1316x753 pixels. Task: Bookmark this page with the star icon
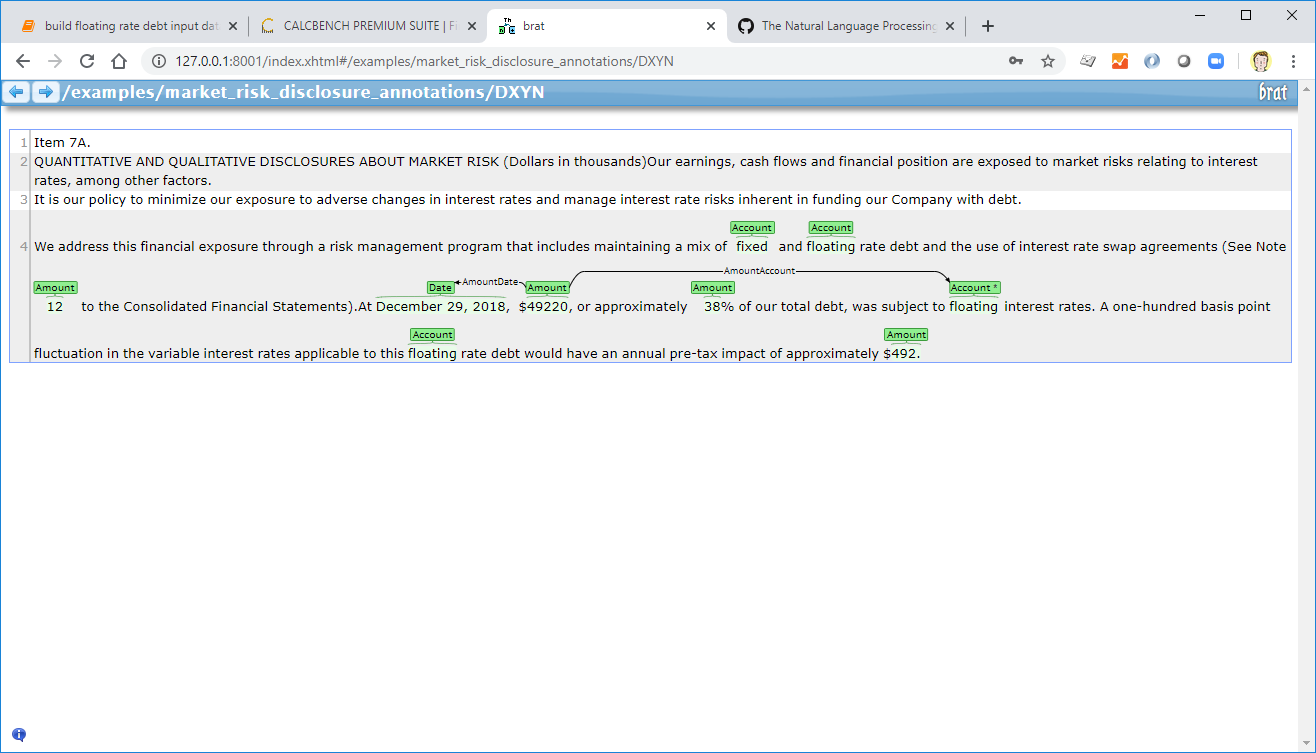(x=1048, y=61)
